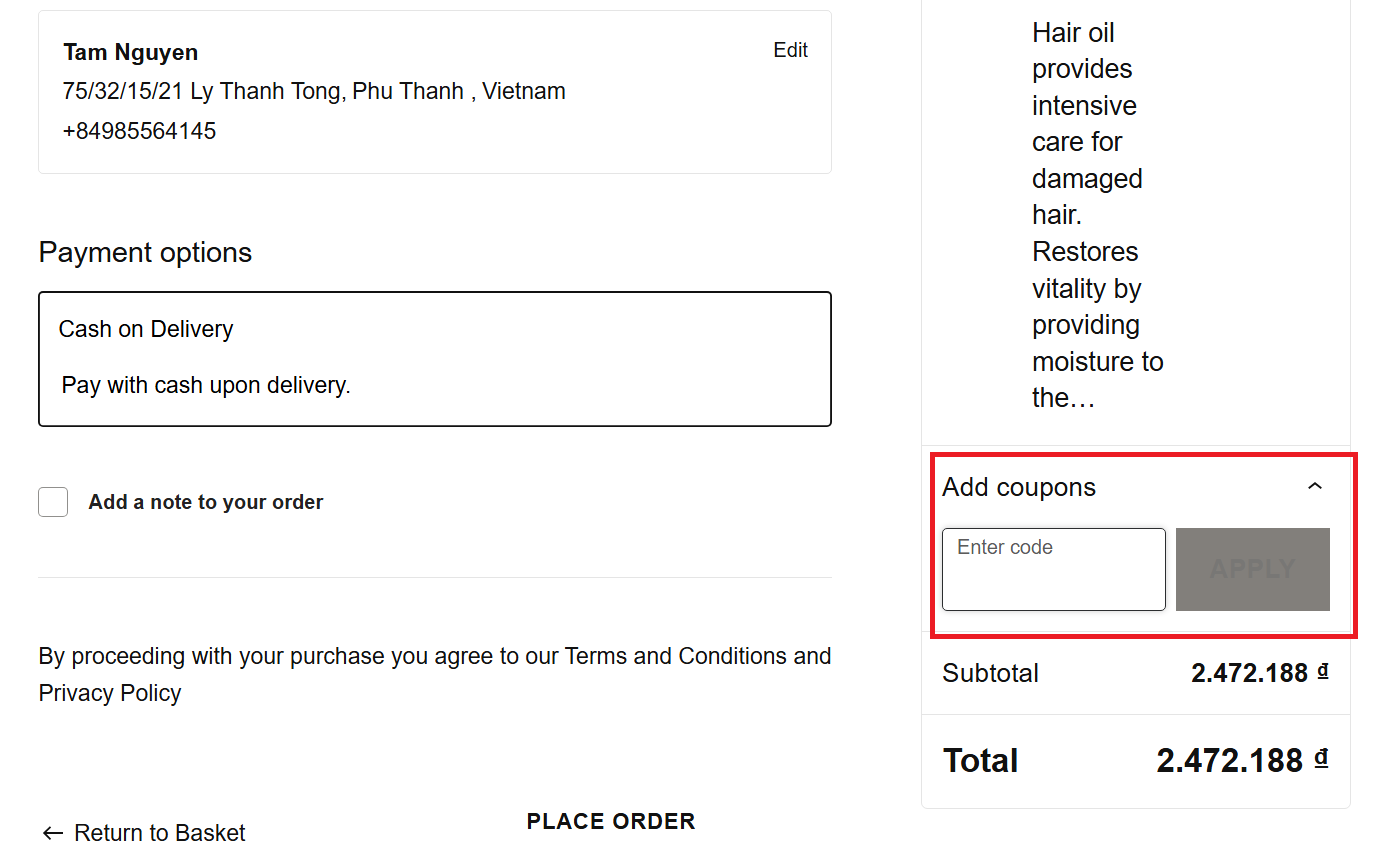Screen dimensions: 1396x867
Task: Tick the Add a note checkbox
Action: (x=53, y=502)
